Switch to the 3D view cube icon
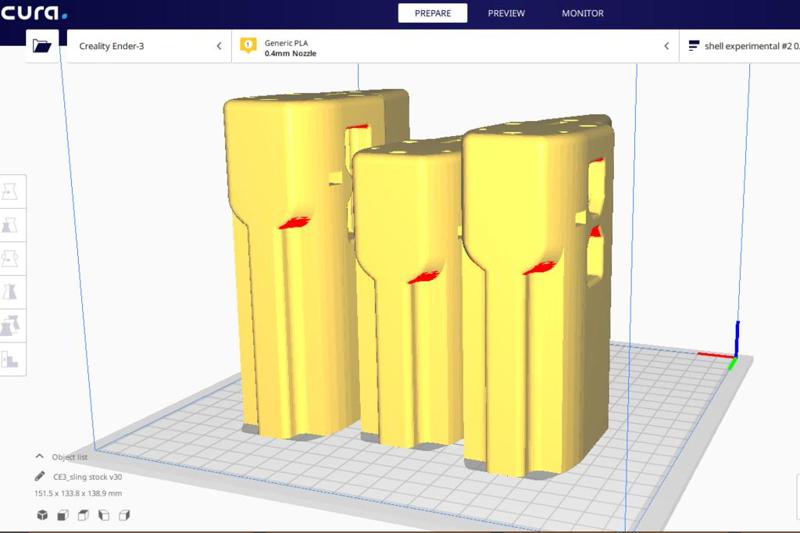This screenshot has height=533, width=800. [42, 515]
